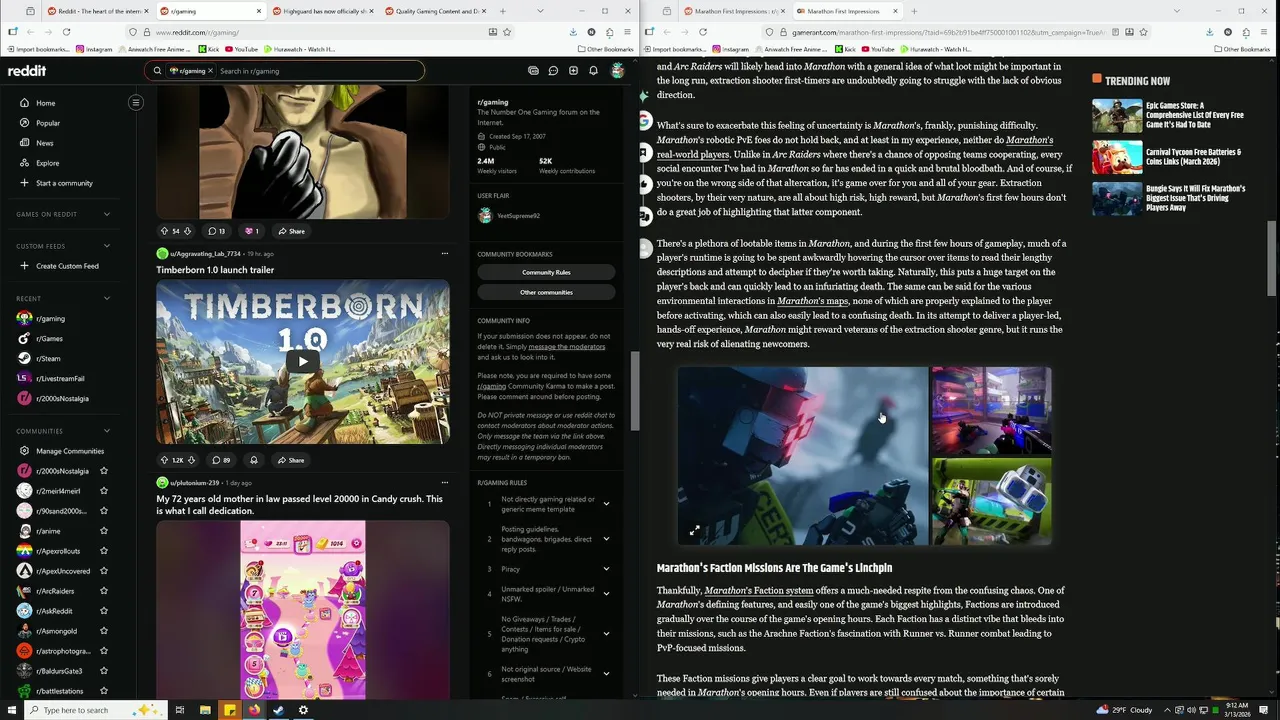Screen dimensions: 1280x720
Task: Favorite r/2meirl4meirl with its star
Action: pyautogui.click(x=104, y=491)
